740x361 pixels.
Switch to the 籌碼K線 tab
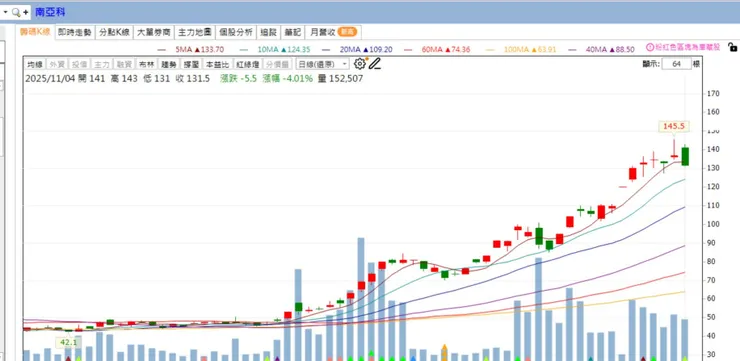point(35,32)
